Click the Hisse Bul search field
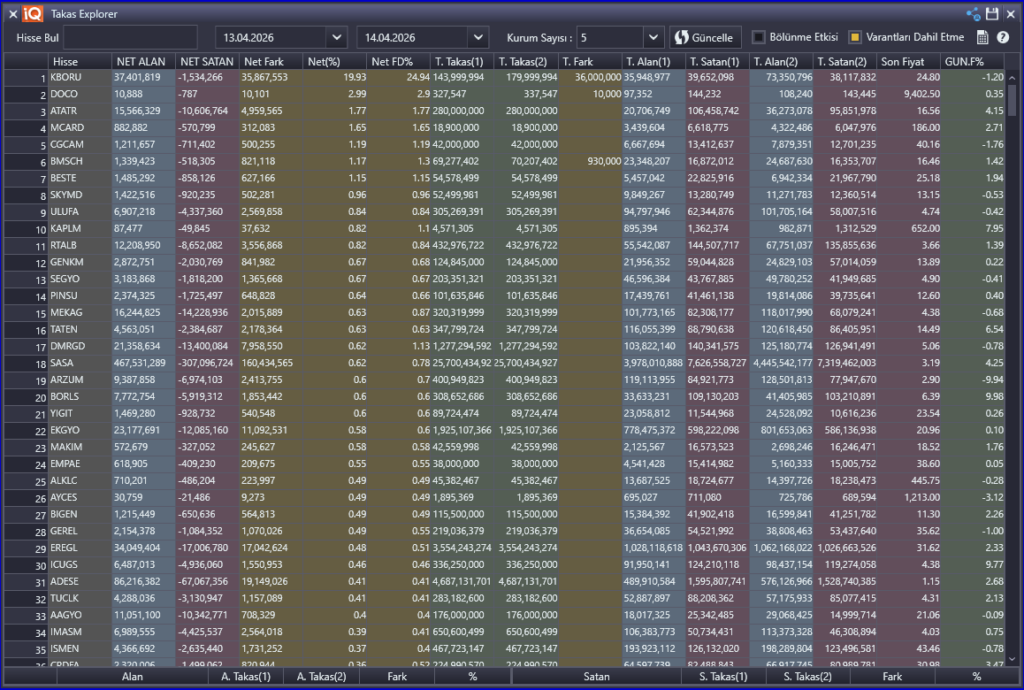Screen dimensions: 1024x690 click(x=135, y=38)
